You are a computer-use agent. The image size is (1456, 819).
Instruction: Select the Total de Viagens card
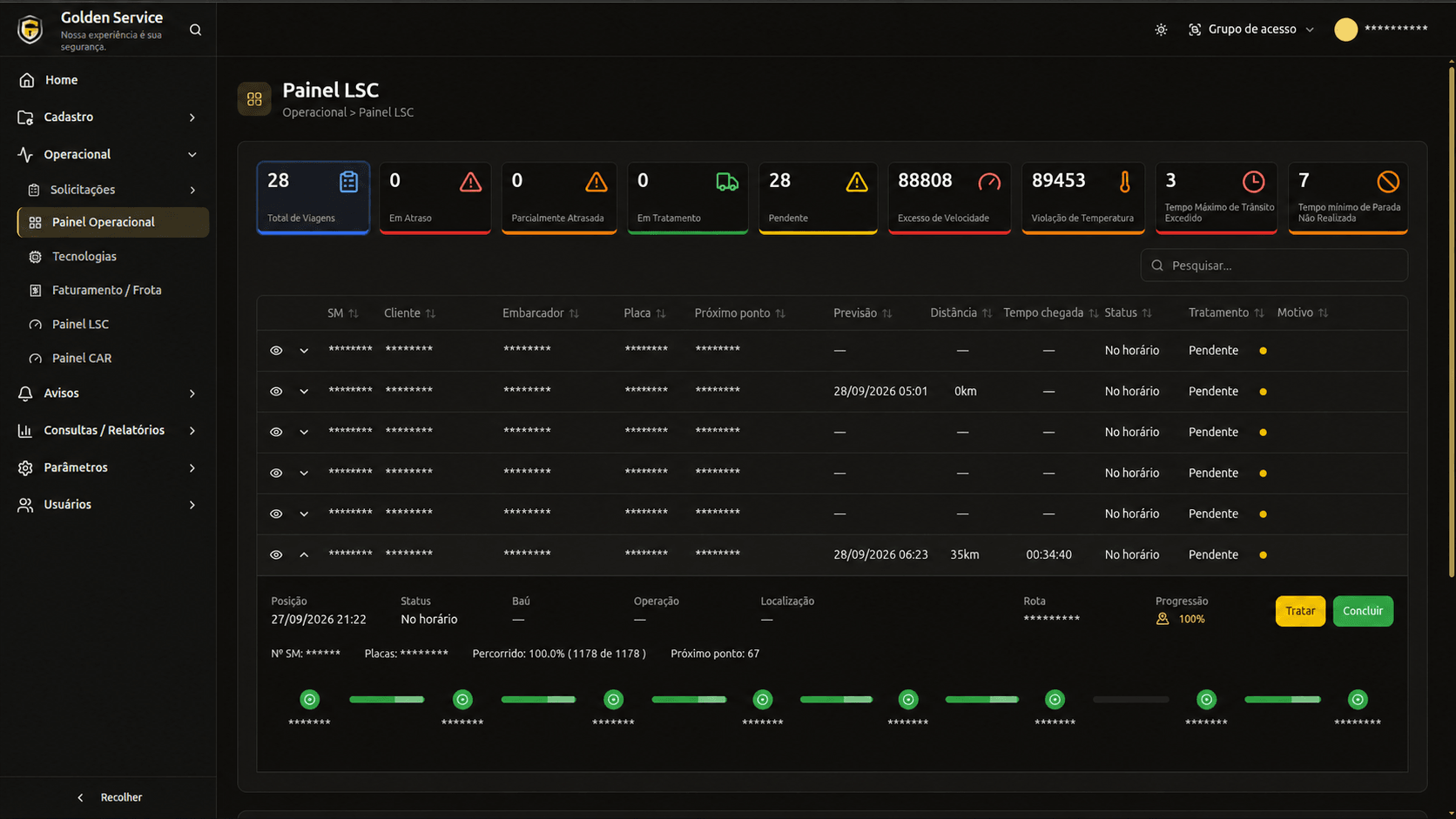(313, 198)
